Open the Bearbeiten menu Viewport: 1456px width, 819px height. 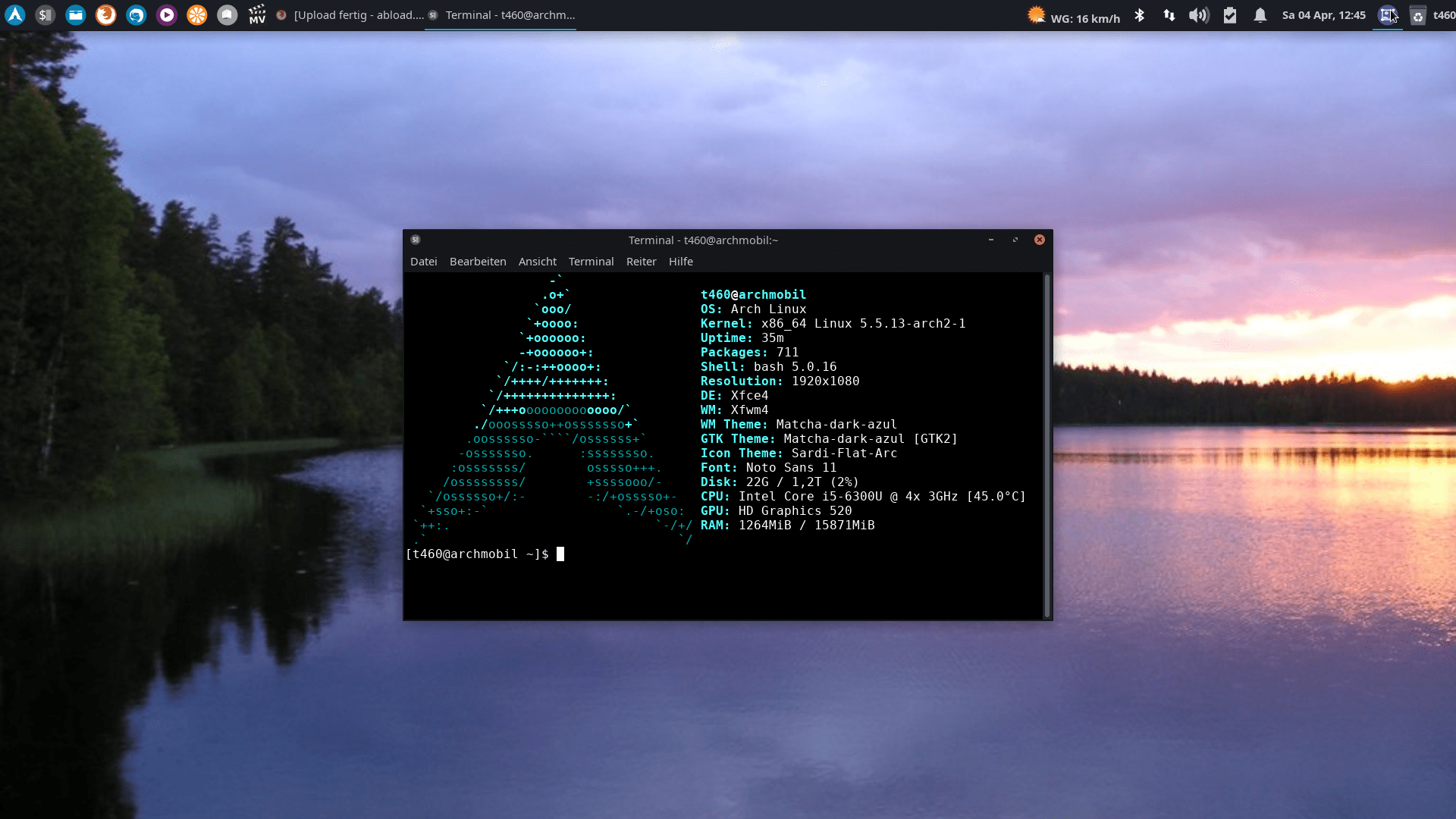tap(478, 262)
